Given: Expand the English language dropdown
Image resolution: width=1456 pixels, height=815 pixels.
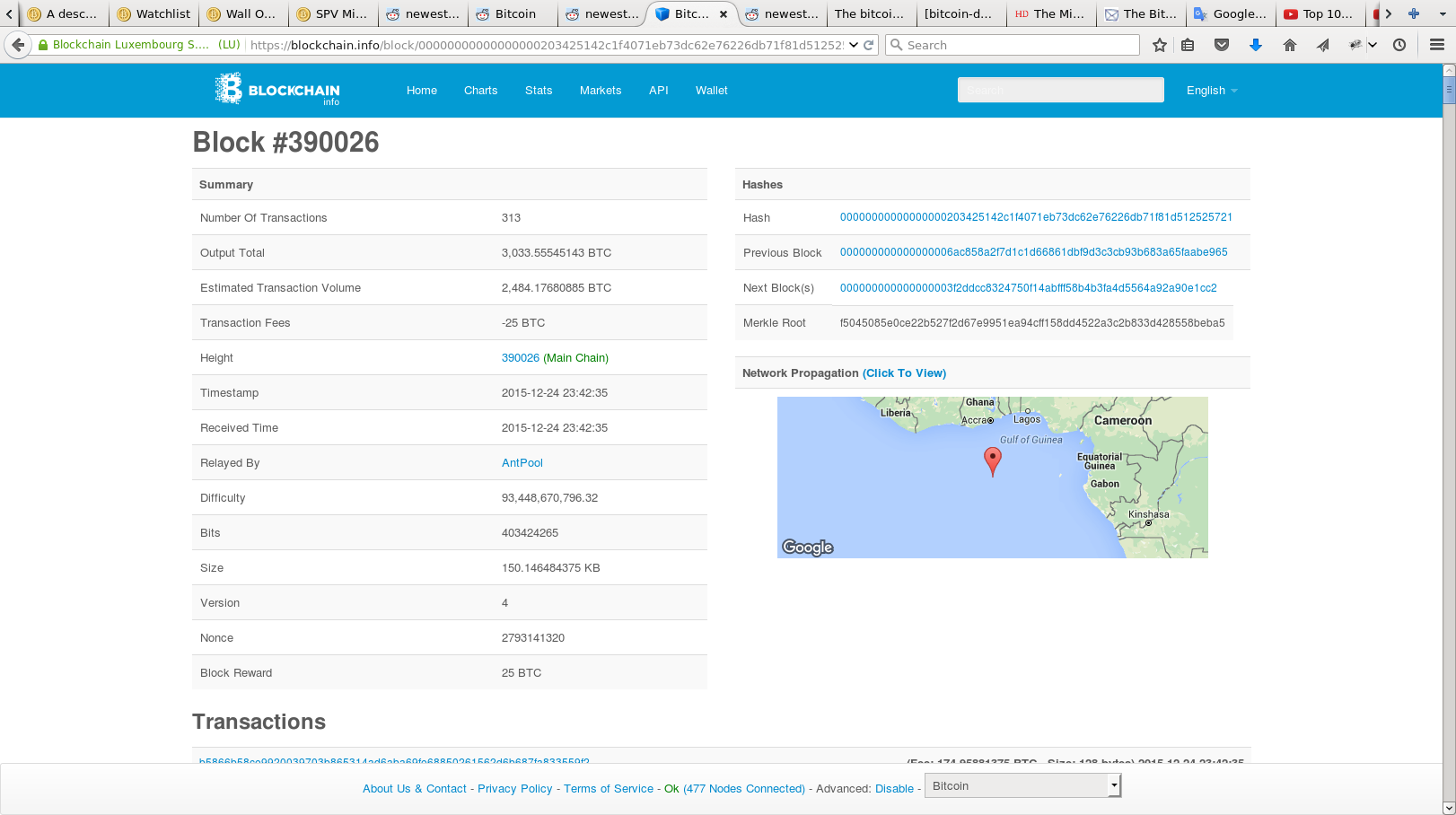Looking at the screenshot, I should (1212, 91).
